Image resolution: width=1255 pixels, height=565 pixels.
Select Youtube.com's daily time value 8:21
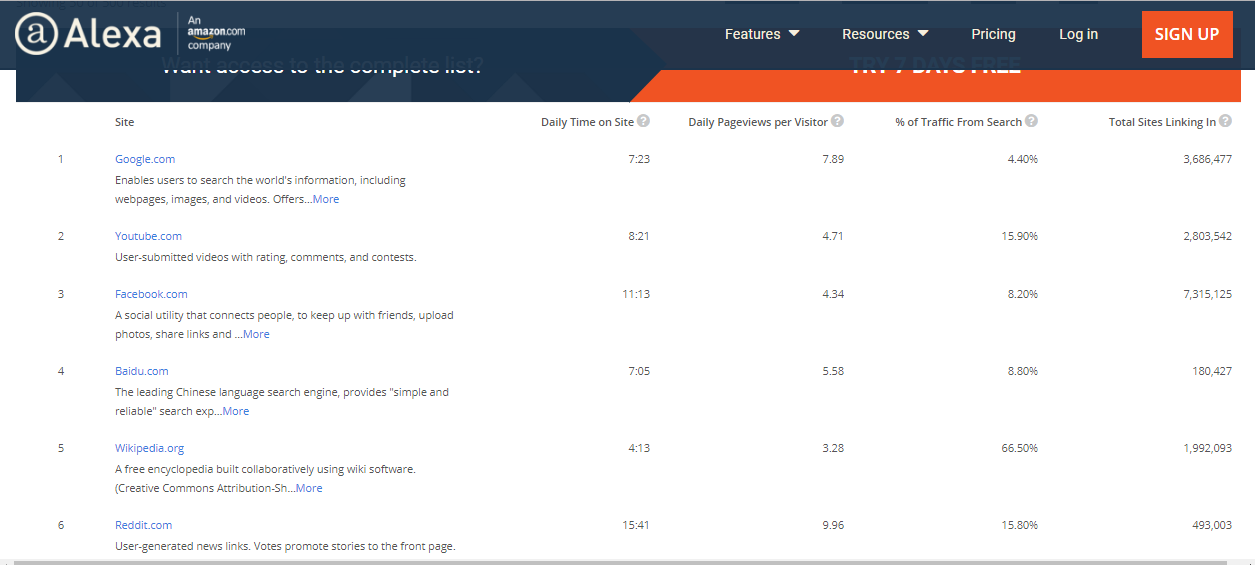coord(639,236)
